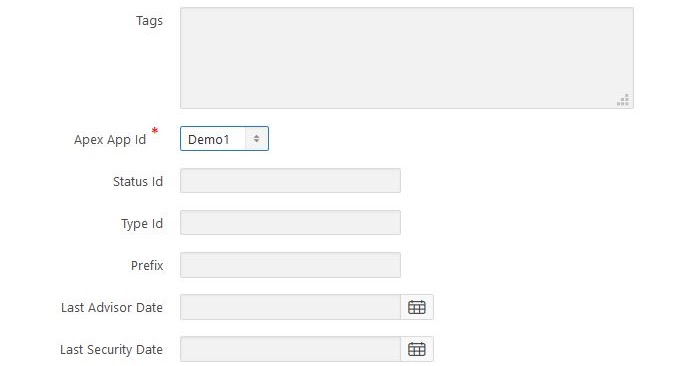Click the Last Security Date input box
This screenshot has height=366, width=698.
(x=290, y=349)
